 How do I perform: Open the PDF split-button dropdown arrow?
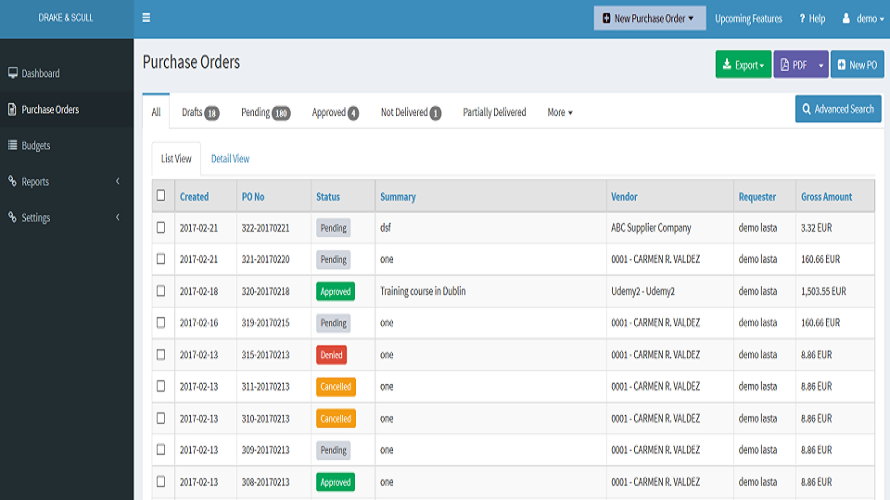(820, 65)
